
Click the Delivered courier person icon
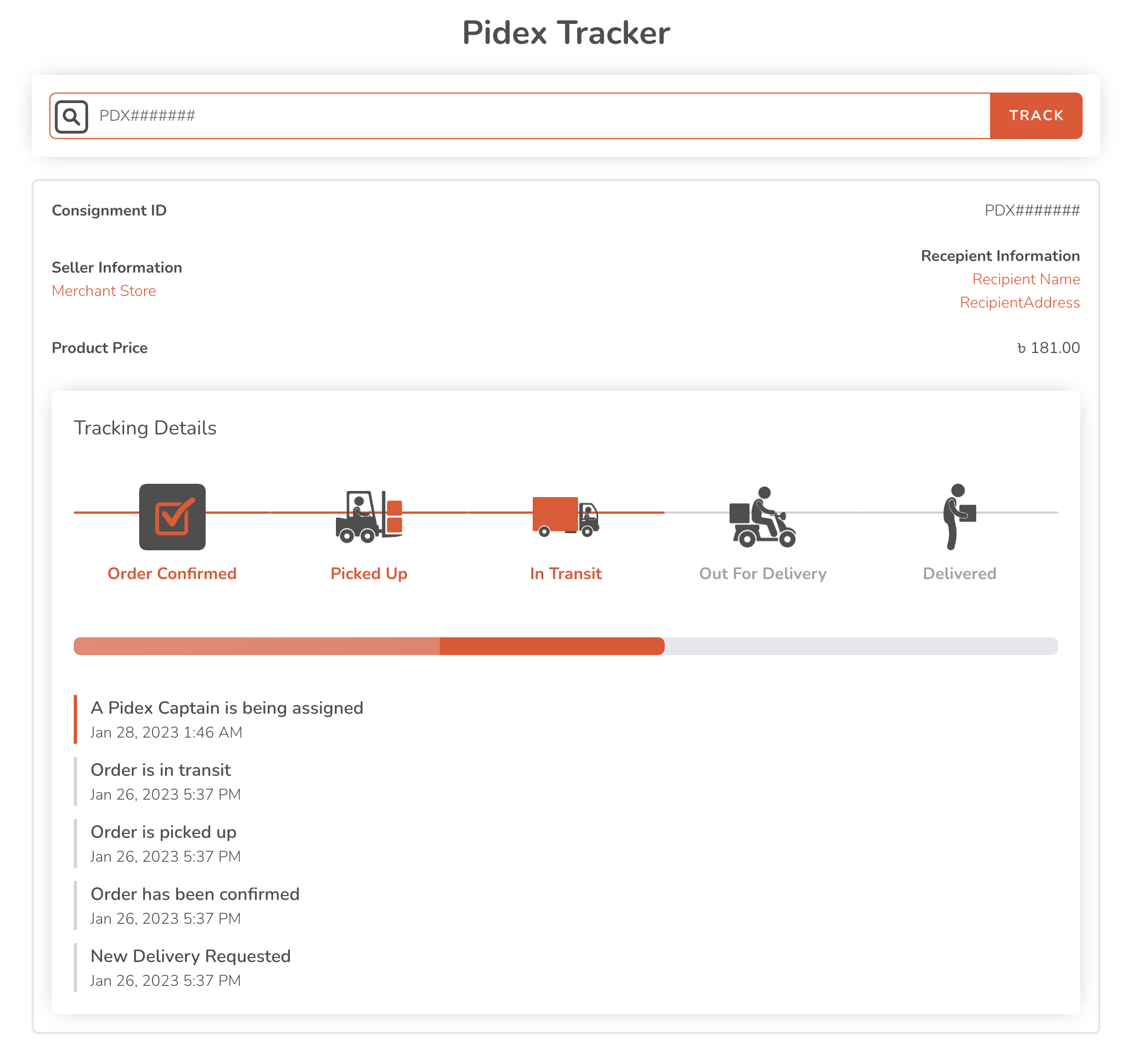point(960,517)
